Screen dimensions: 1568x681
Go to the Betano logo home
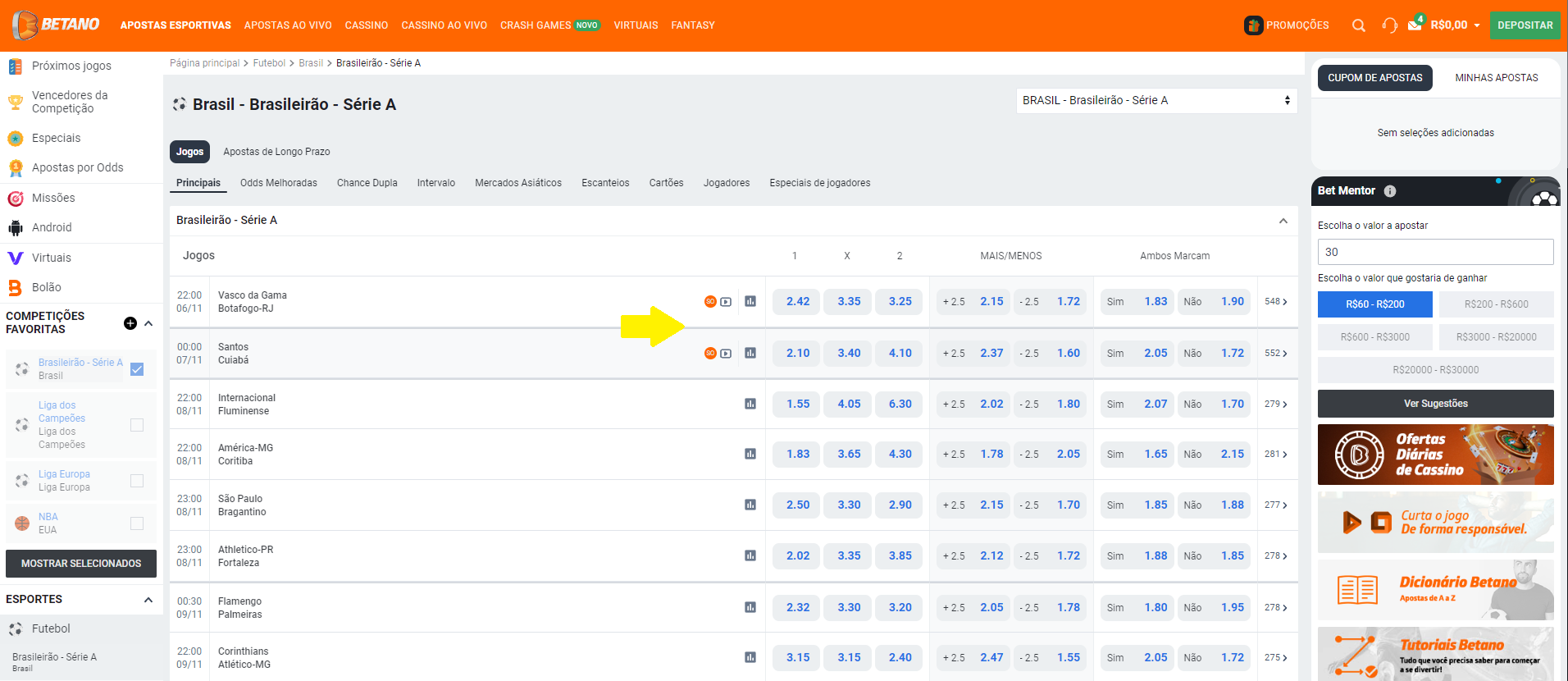pyautogui.click(x=56, y=25)
